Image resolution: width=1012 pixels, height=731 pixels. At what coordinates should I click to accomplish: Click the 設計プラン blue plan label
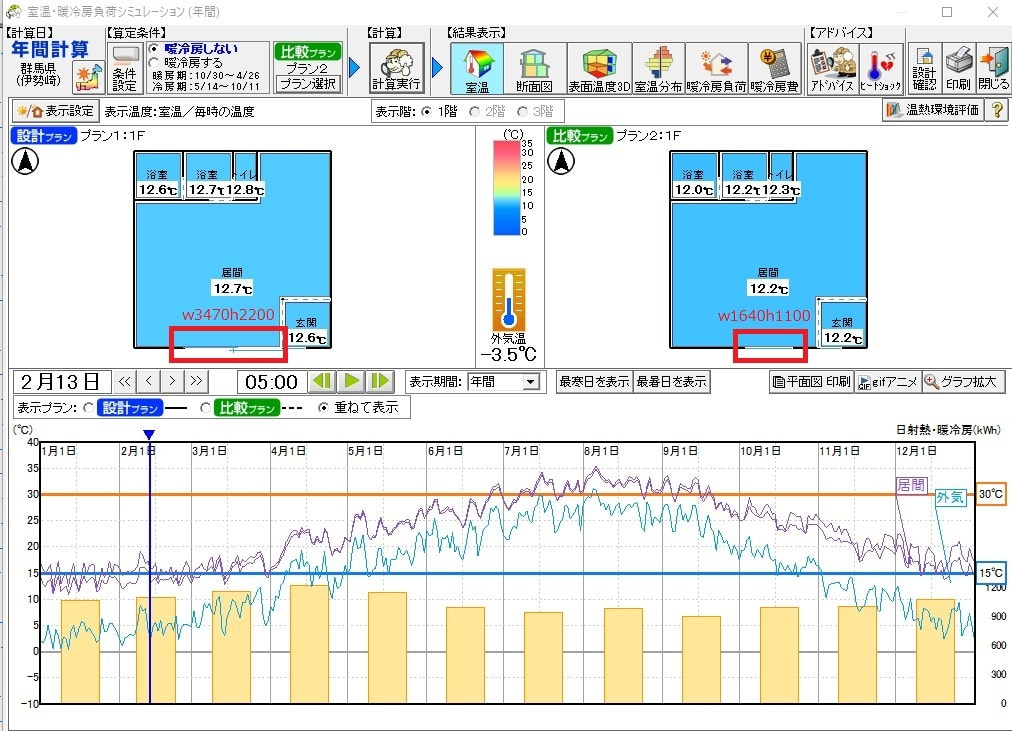(44, 136)
